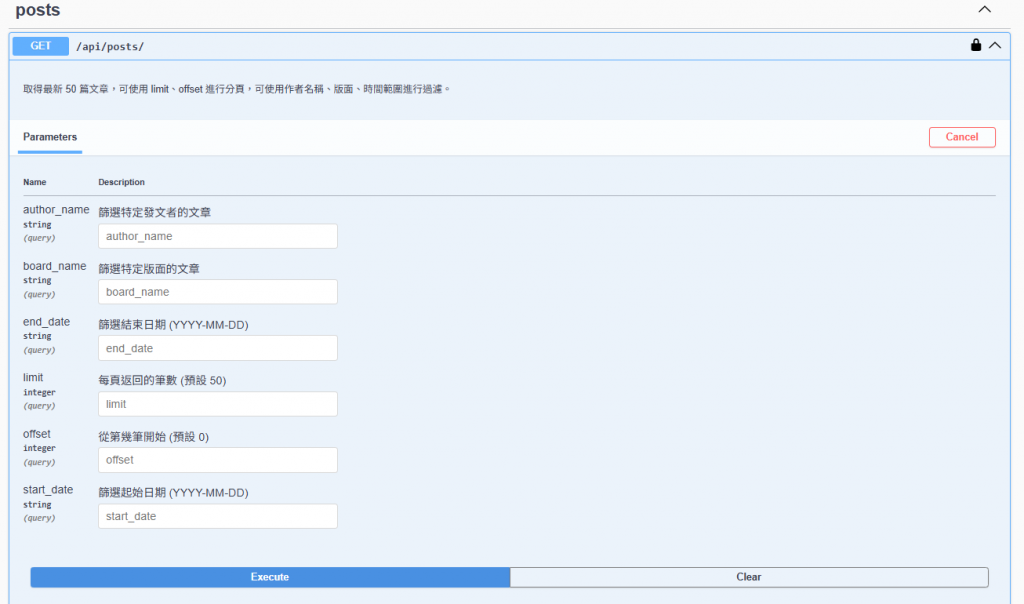Screen dimensions: 1024x604
Task: Focus the offset input field
Action: click(x=217, y=460)
